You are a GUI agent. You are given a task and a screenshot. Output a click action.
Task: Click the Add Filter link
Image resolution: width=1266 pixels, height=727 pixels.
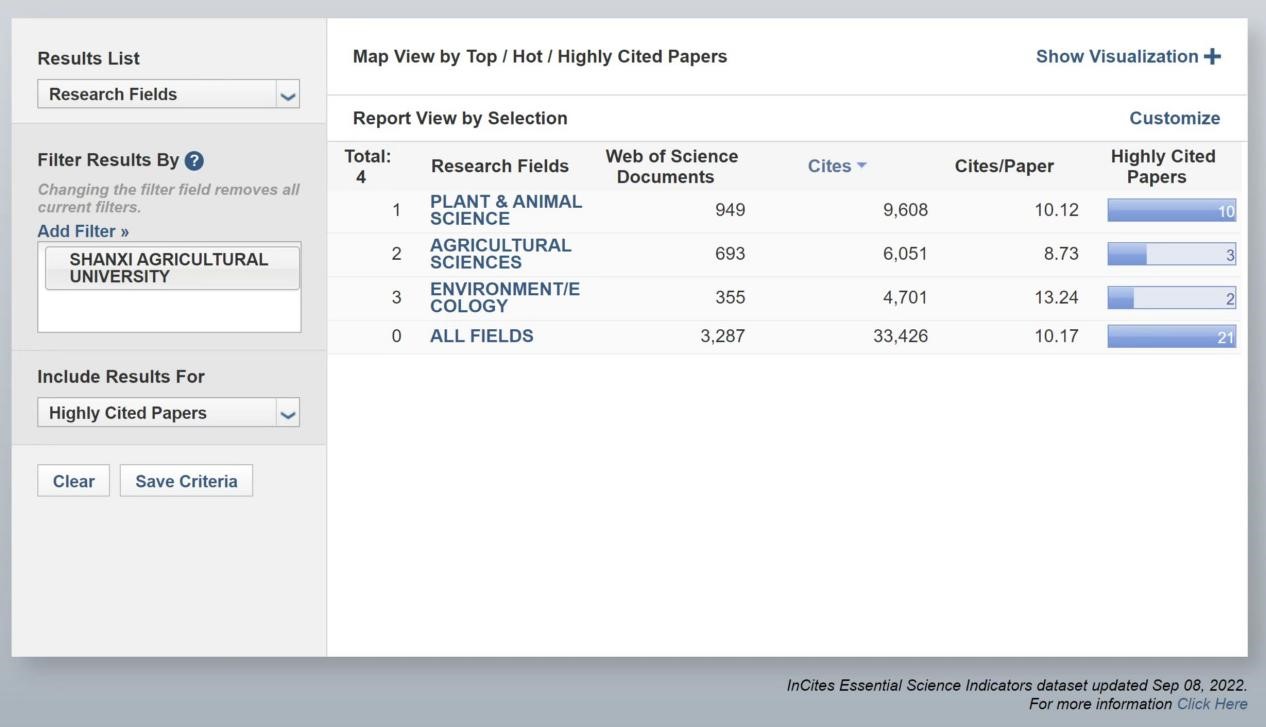coord(83,231)
